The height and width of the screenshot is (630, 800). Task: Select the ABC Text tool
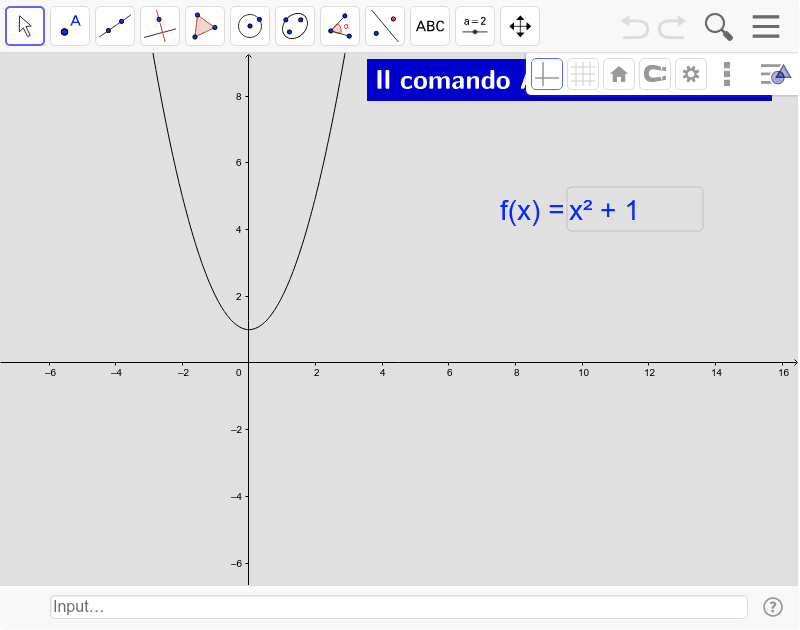[x=430, y=26]
